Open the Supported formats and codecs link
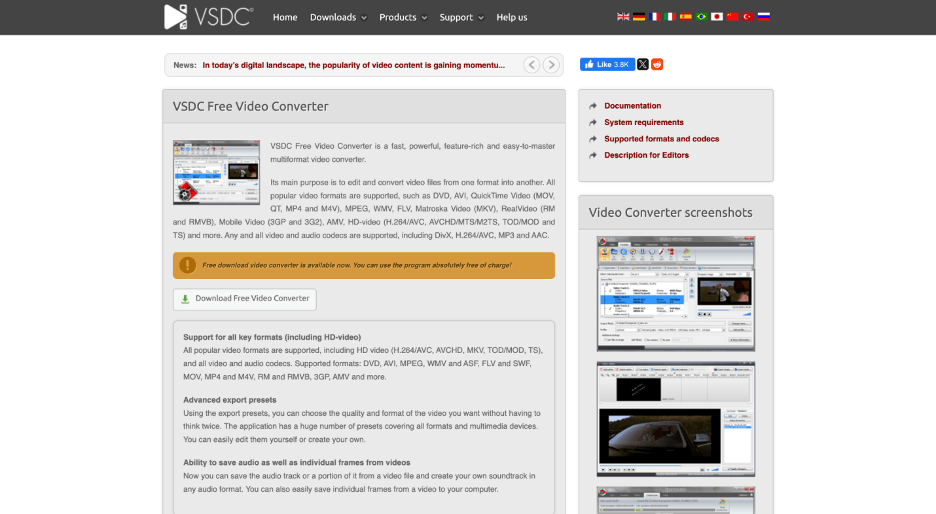This screenshot has height=514, width=936. click(661, 139)
